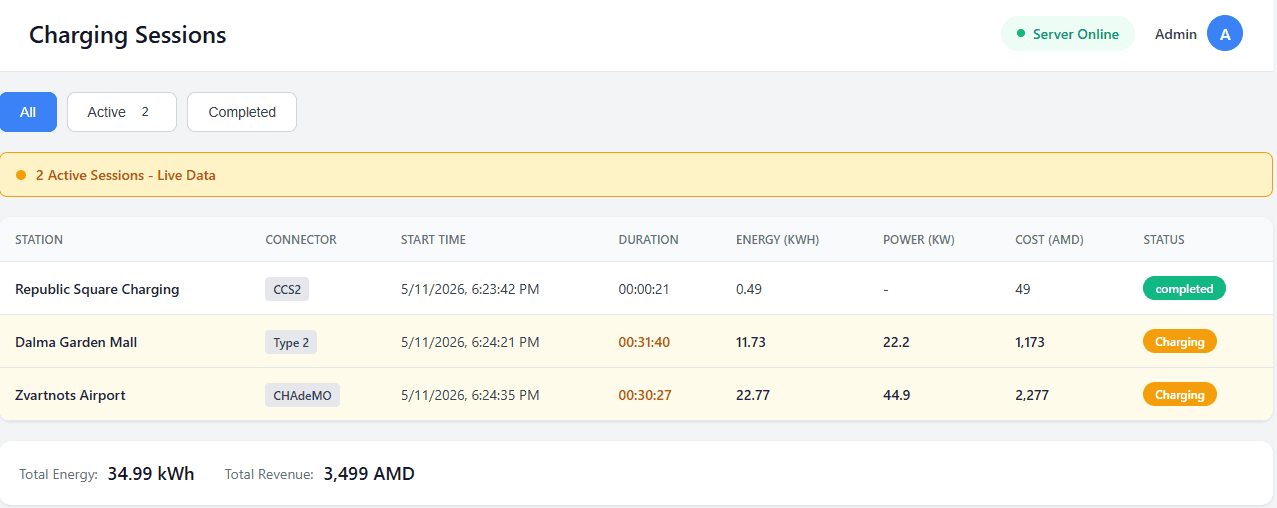Click the Type 2 connector tag
Viewport: 1277px width, 508px height.
(x=291, y=342)
